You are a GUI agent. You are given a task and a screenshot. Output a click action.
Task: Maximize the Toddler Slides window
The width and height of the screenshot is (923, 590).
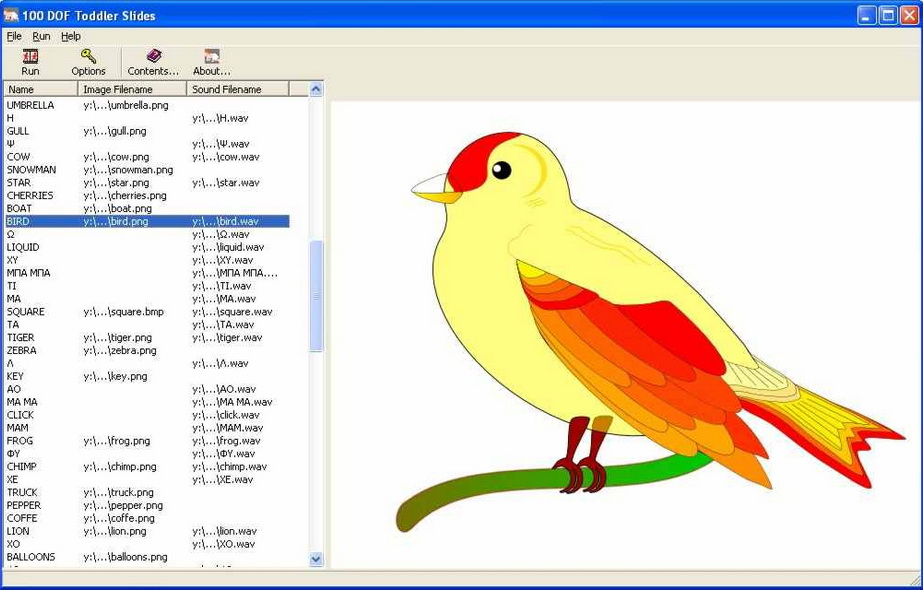[888, 15]
